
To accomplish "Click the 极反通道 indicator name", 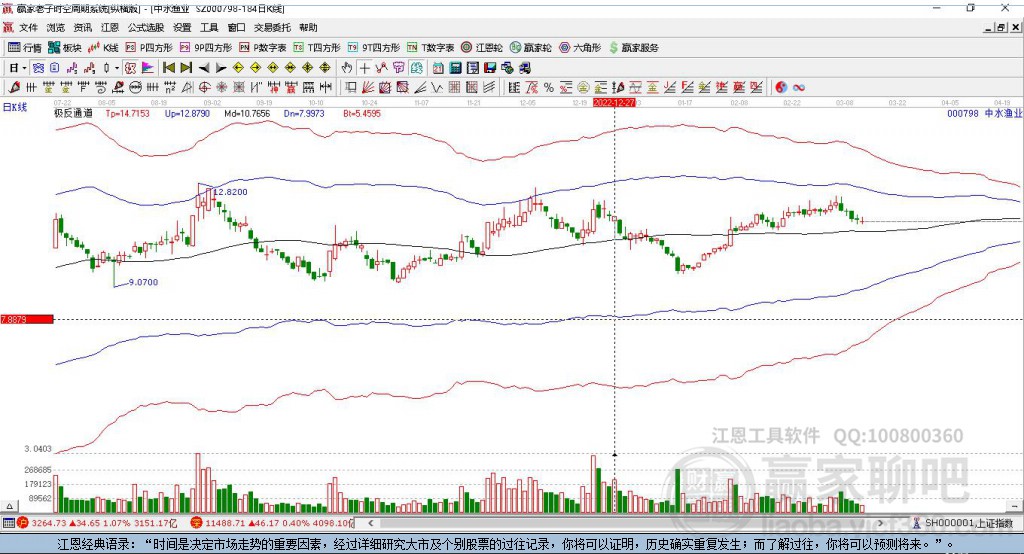I will pyautogui.click(x=73, y=113).
